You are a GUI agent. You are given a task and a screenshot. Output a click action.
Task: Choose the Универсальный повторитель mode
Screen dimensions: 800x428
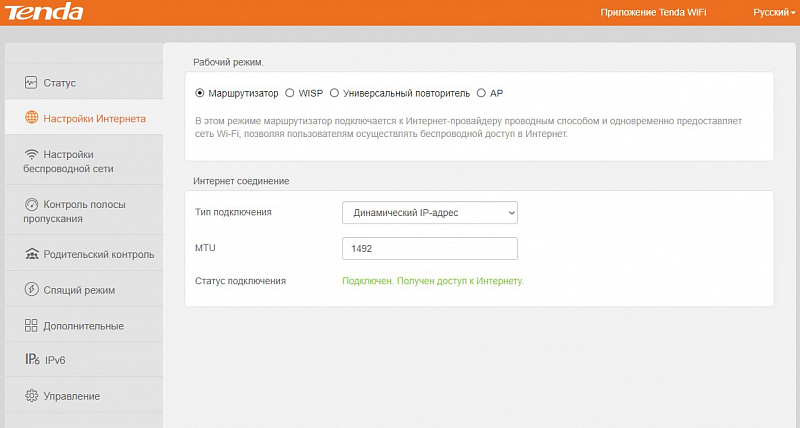[334, 93]
